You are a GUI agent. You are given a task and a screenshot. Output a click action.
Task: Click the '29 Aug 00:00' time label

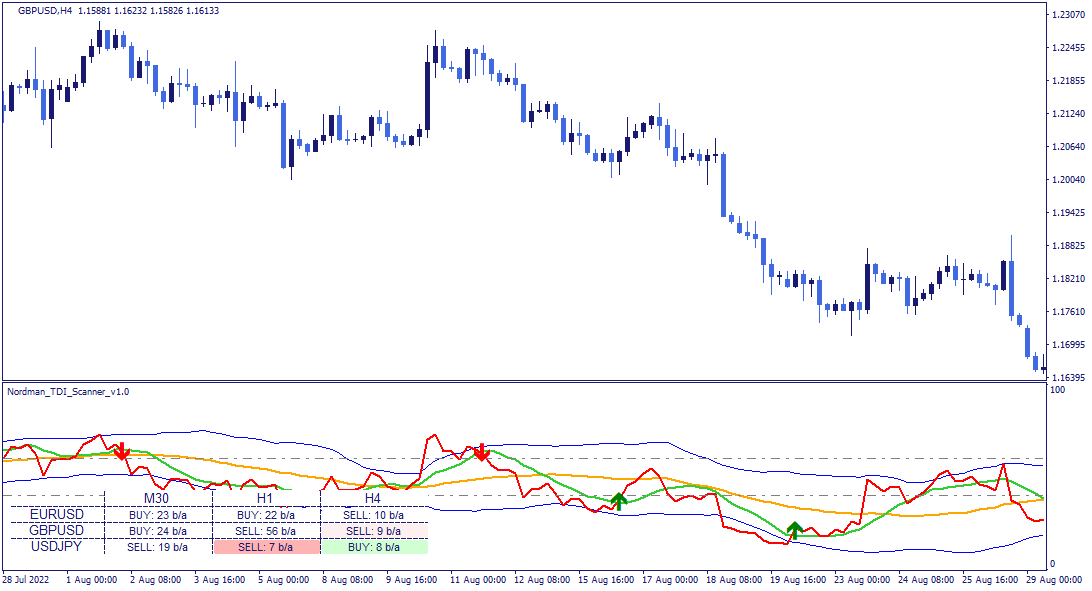point(1054,579)
